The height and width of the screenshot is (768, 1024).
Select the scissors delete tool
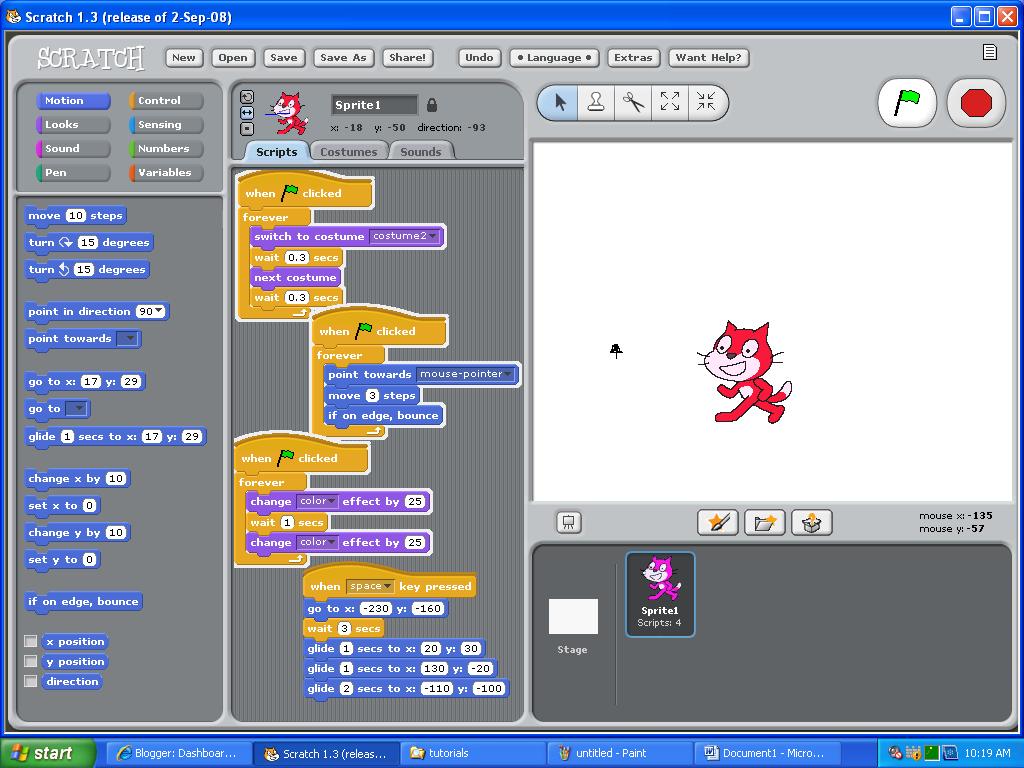coord(633,103)
